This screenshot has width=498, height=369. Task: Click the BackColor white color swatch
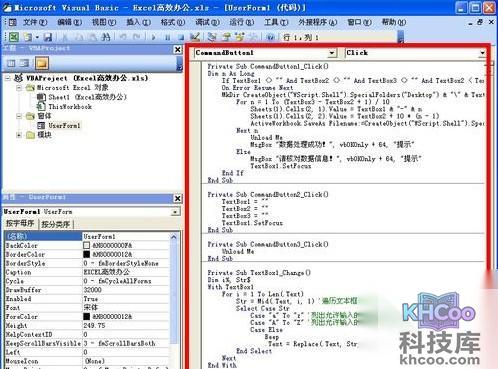coord(86,246)
